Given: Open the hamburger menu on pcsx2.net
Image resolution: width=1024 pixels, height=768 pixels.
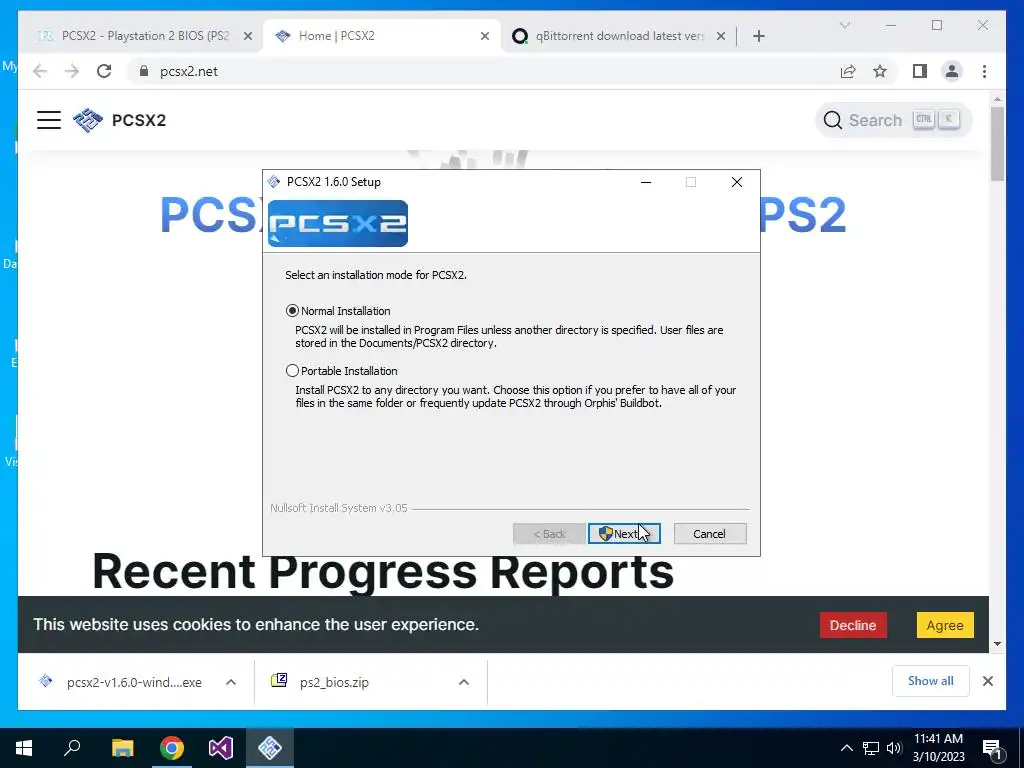Looking at the screenshot, I should click(x=49, y=120).
